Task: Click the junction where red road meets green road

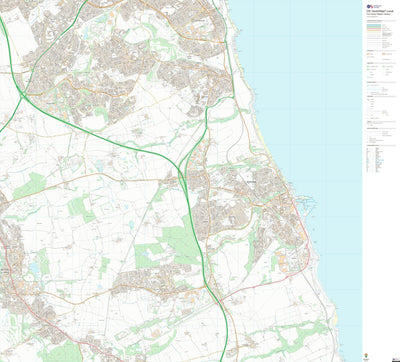Action: click(x=218, y=302)
